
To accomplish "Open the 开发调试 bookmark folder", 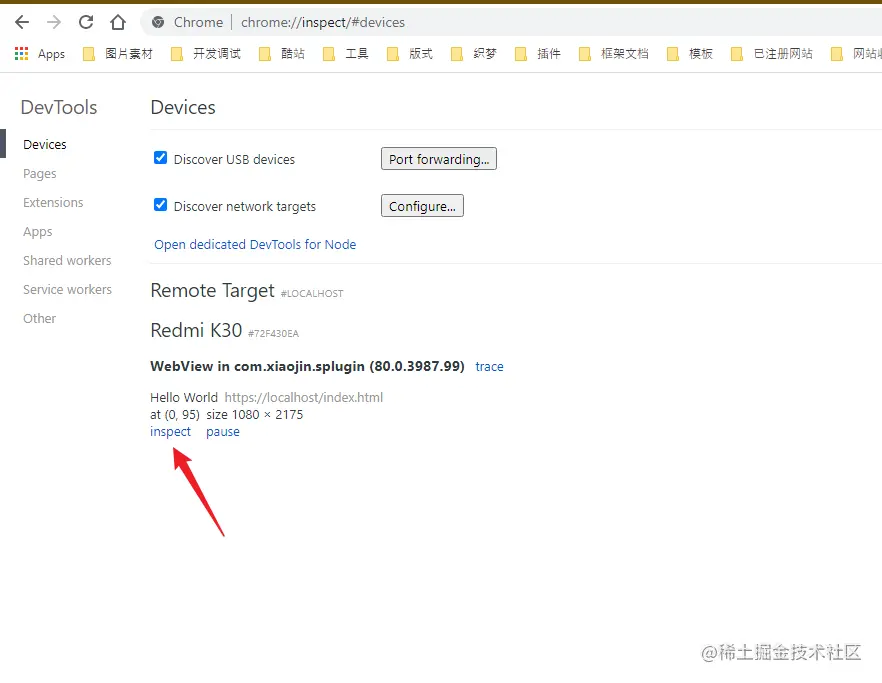I will coord(206,53).
